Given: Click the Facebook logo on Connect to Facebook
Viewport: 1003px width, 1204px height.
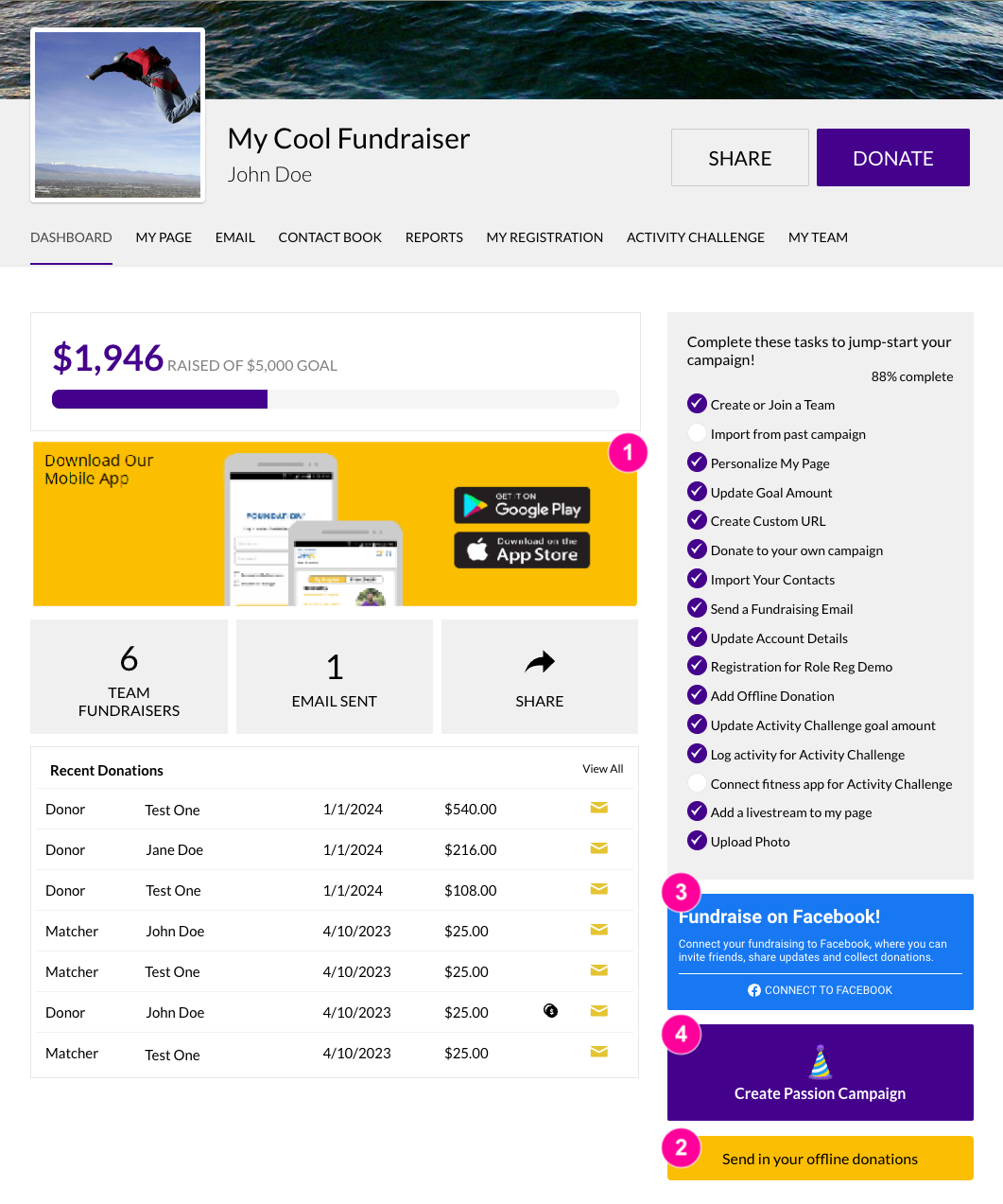Looking at the screenshot, I should pyautogui.click(x=753, y=989).
